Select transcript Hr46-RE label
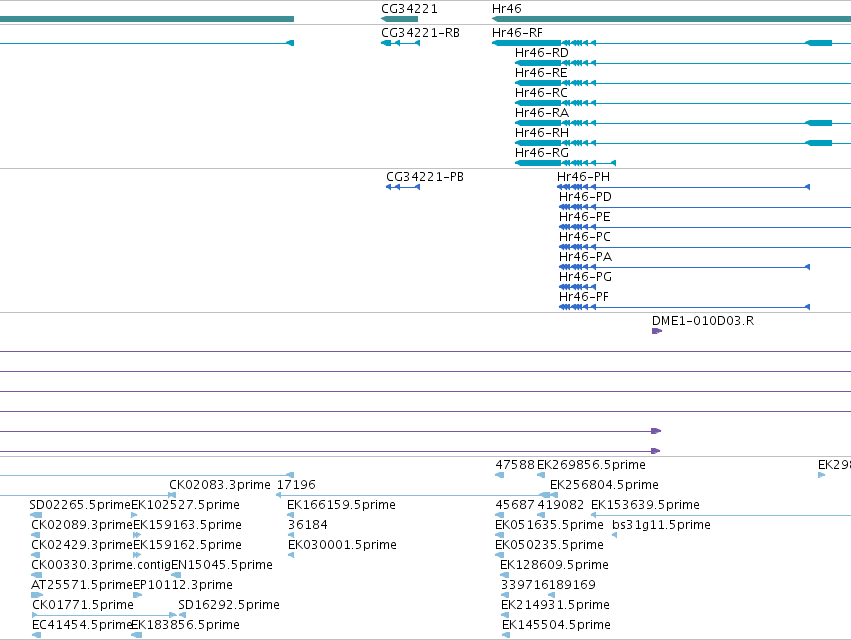Screen dimensions: 851x640 click(541, 73)
